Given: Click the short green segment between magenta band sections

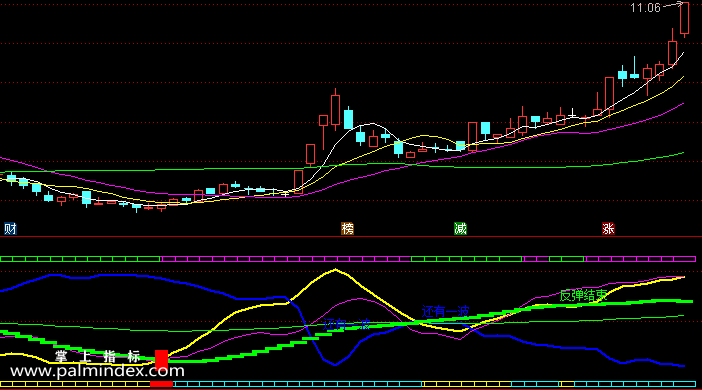Looking at the screenshot, I should [566, 259].
